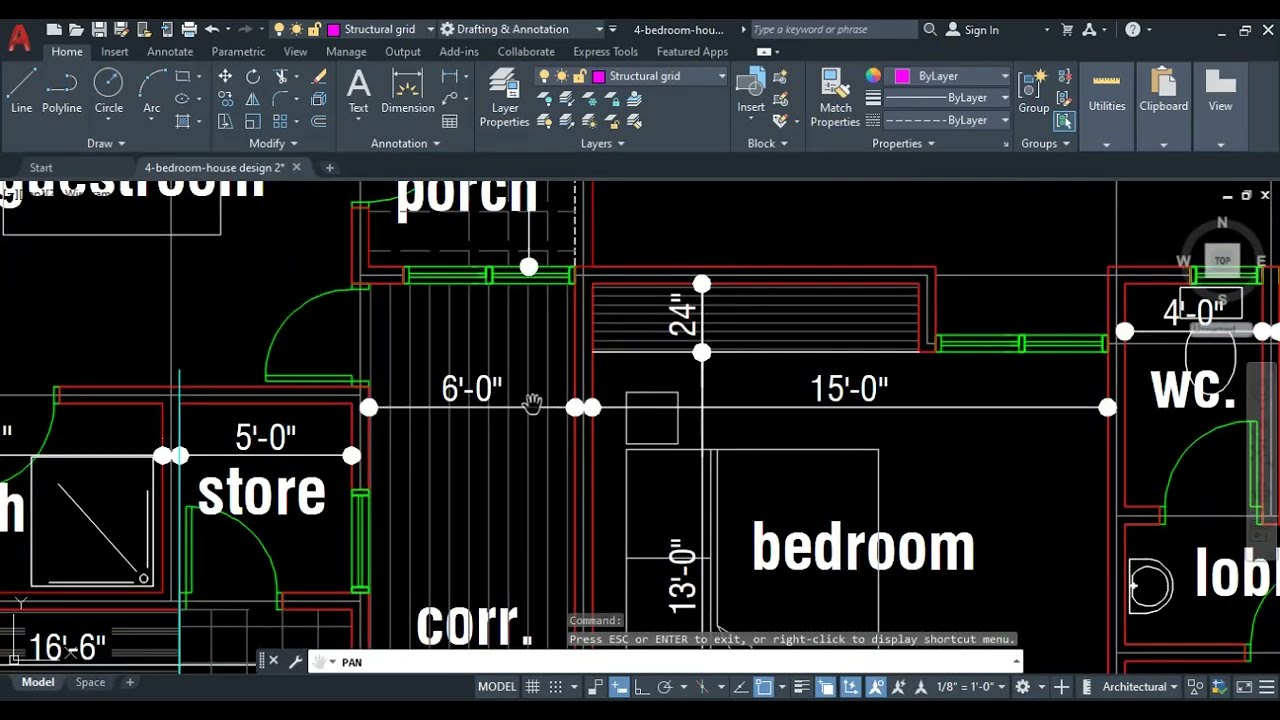The height and width of the screenshot is (720, 1280).
Task: Click the magenta object color swatch
Action: coord(903,76)
